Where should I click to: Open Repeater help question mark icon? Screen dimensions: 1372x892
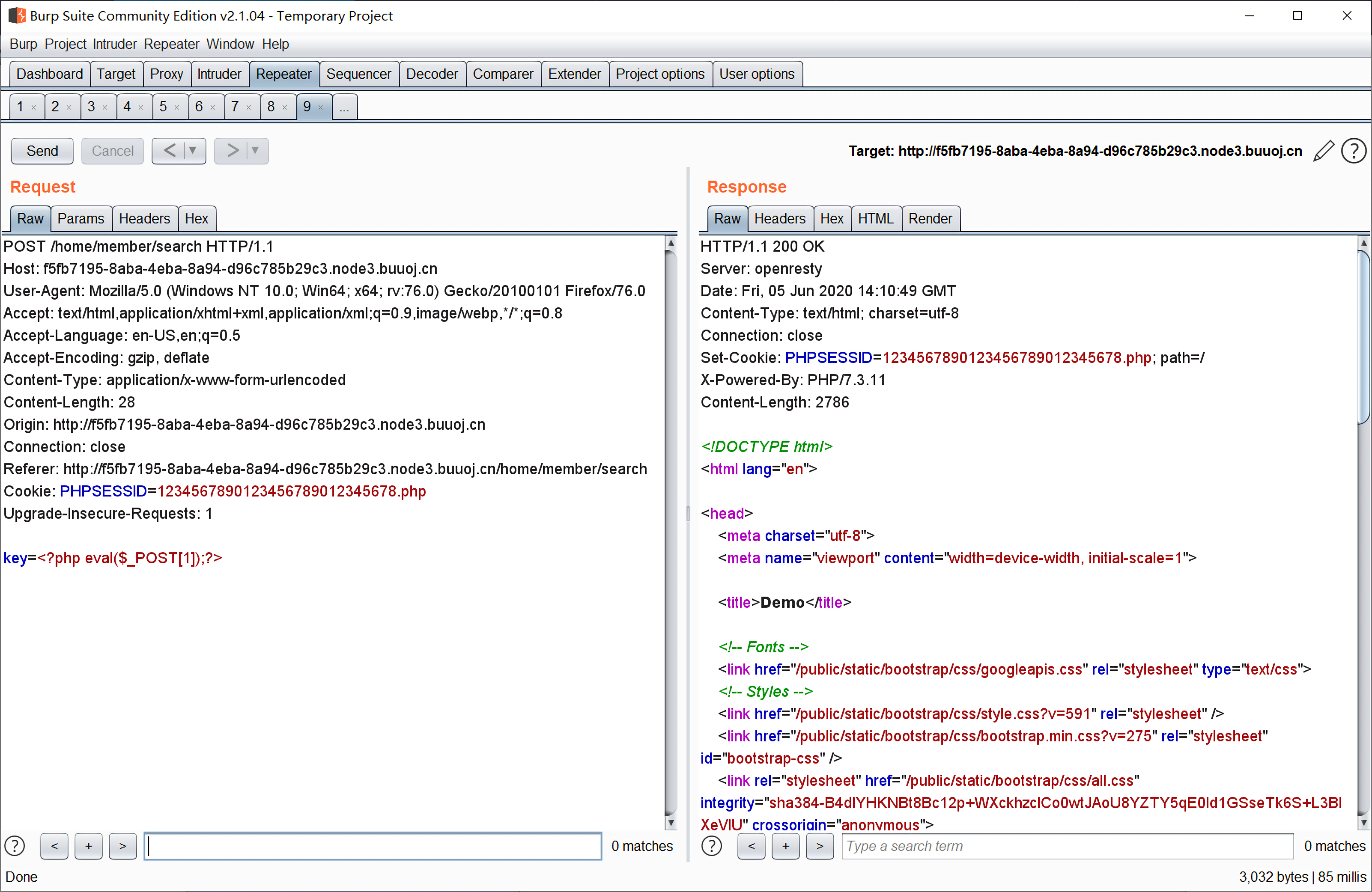pos(1354,151)
